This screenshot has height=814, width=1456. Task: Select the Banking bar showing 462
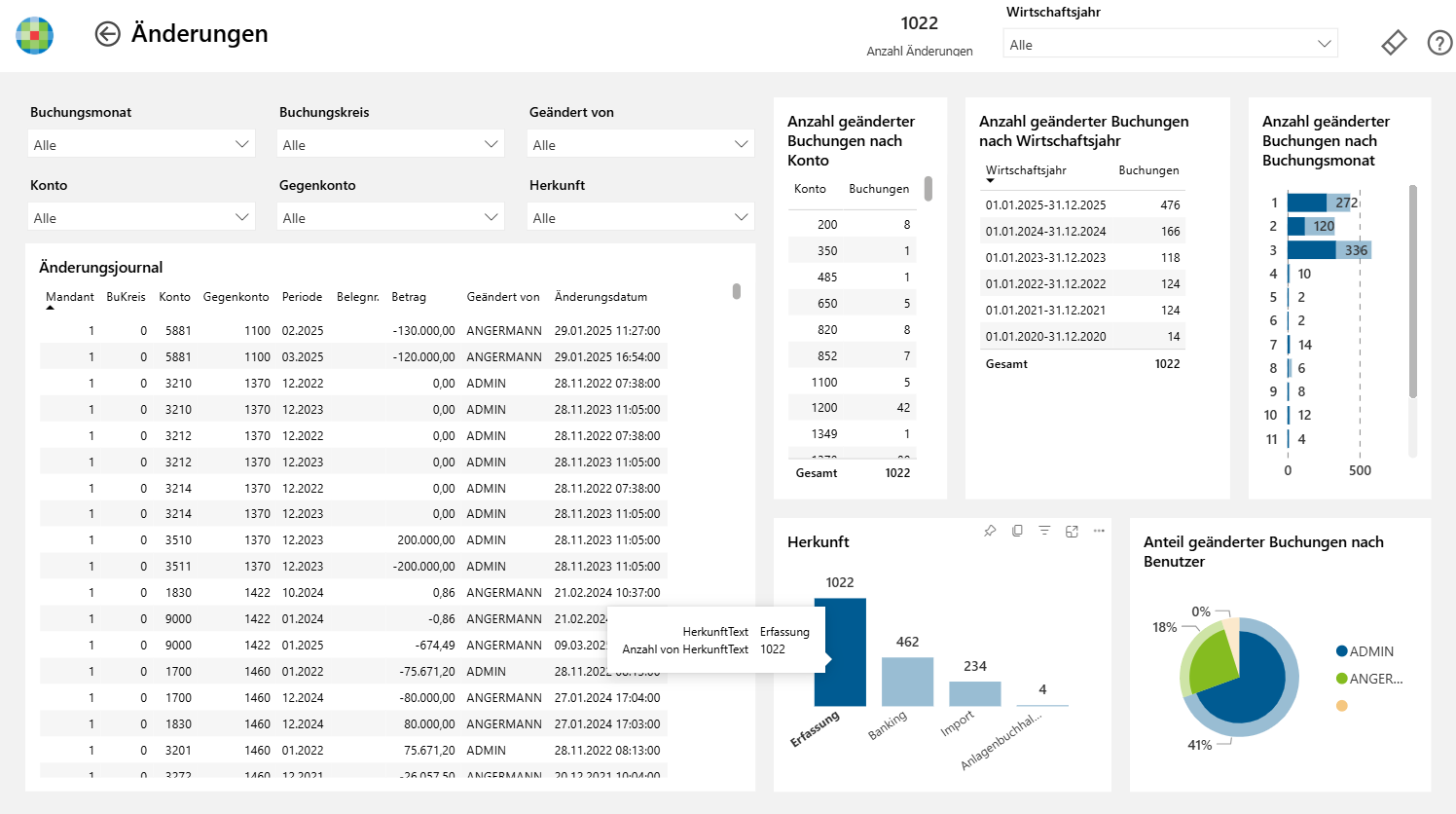pyautogui.click(x=907, y=682)
